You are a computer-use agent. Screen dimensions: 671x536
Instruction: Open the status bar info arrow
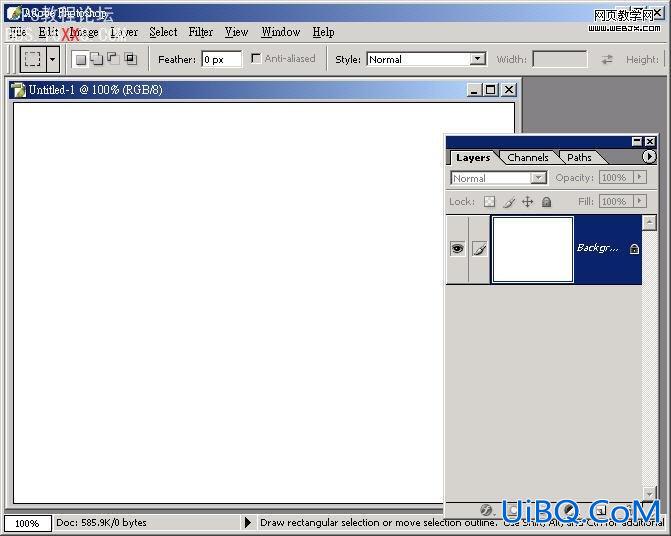[247, 522]
